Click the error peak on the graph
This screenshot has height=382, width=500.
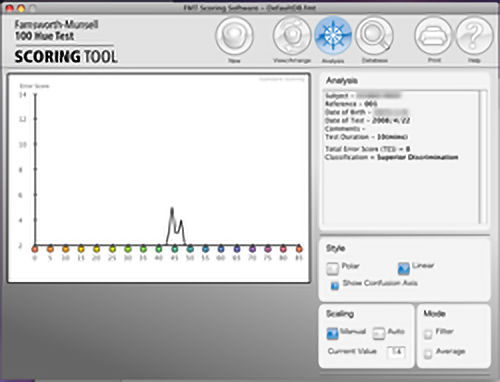172,209
